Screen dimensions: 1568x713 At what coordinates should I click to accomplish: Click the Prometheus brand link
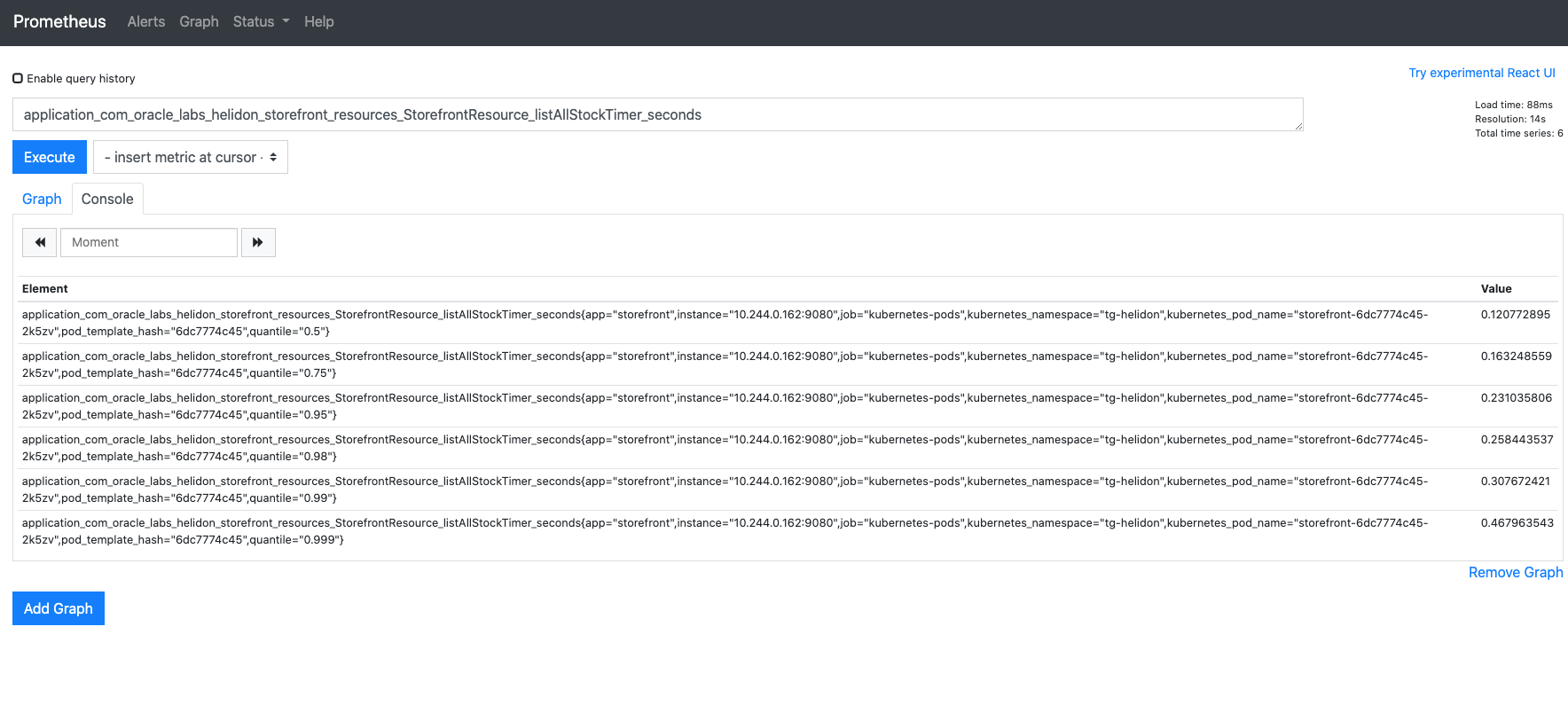[59, 21]
